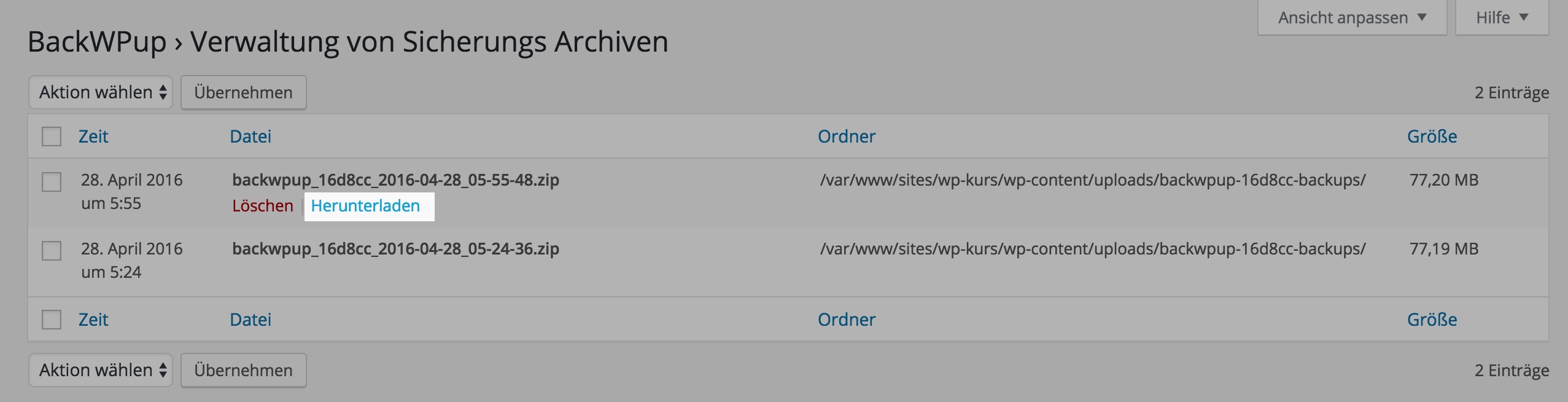This screenshot has width=1568, height=402.
Task: Select backup file name ending 05-24-36.zip
Action: (395, 249)
